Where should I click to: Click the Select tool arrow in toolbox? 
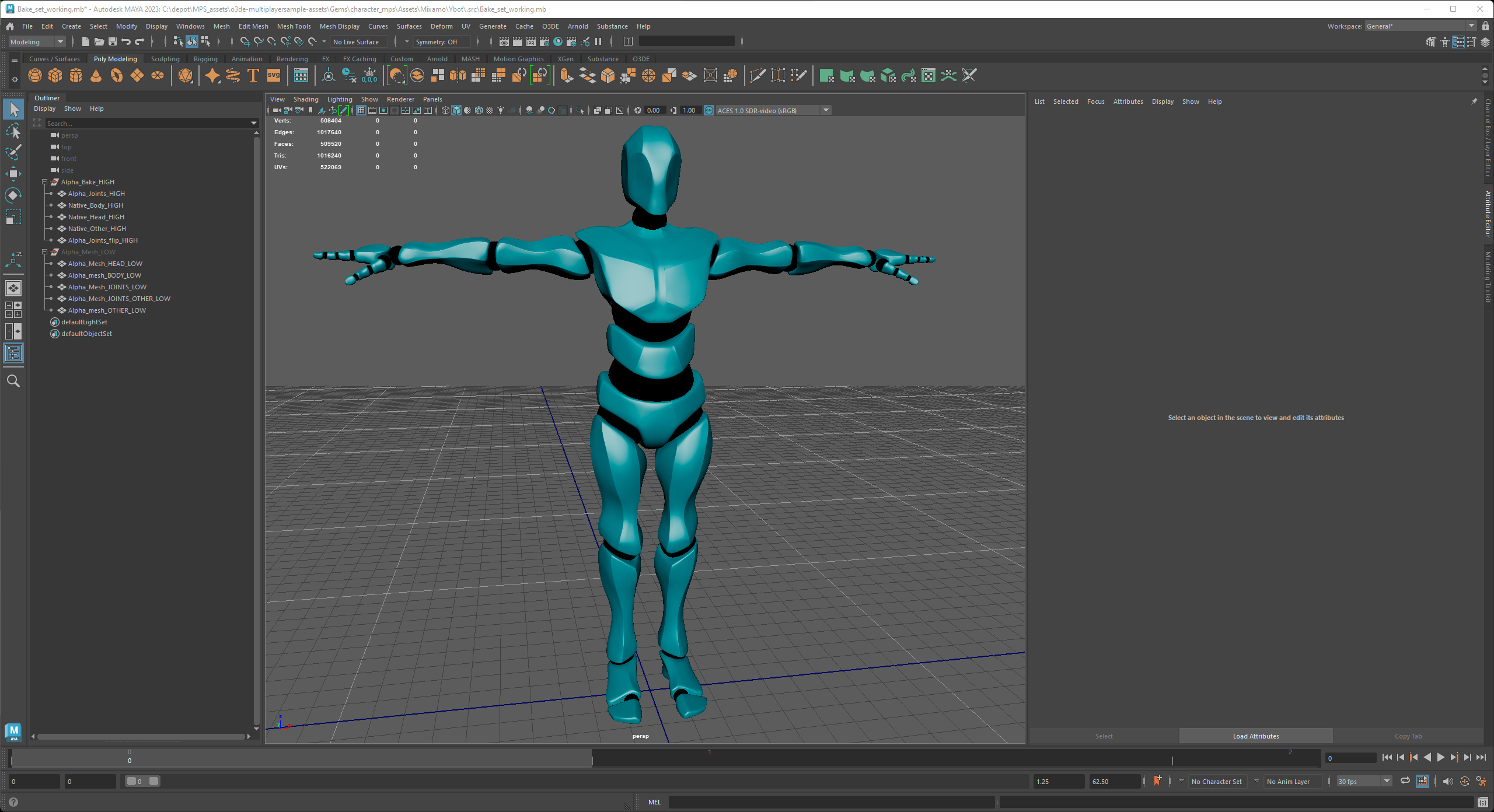pos(13,109)
